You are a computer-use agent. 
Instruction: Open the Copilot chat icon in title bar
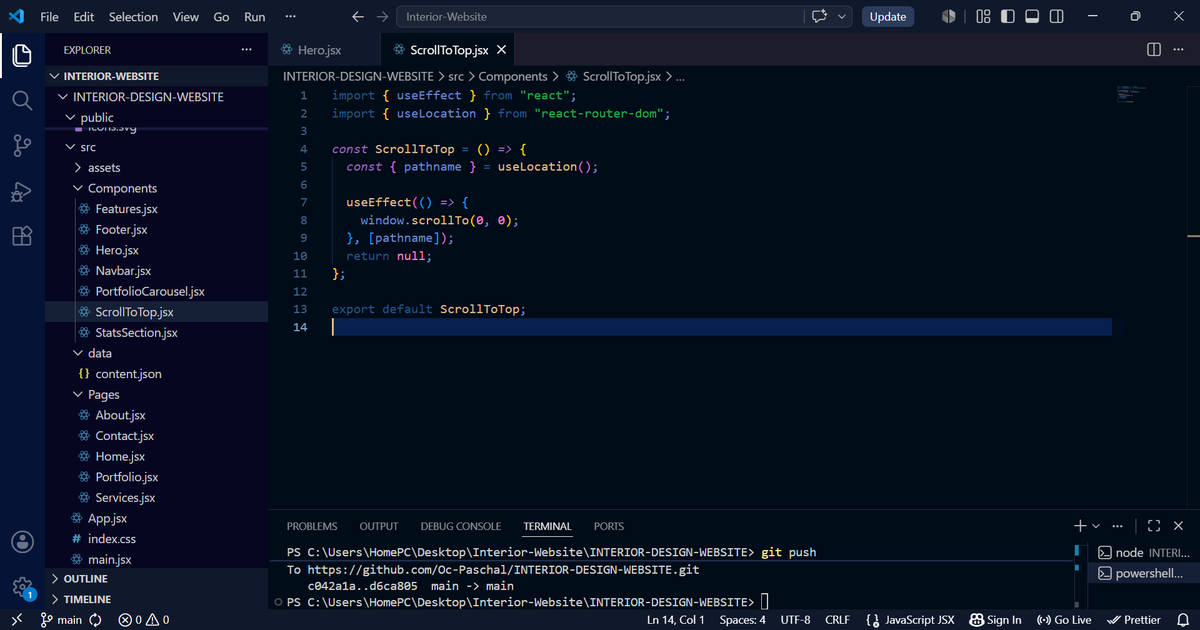(x=821, y=17)
